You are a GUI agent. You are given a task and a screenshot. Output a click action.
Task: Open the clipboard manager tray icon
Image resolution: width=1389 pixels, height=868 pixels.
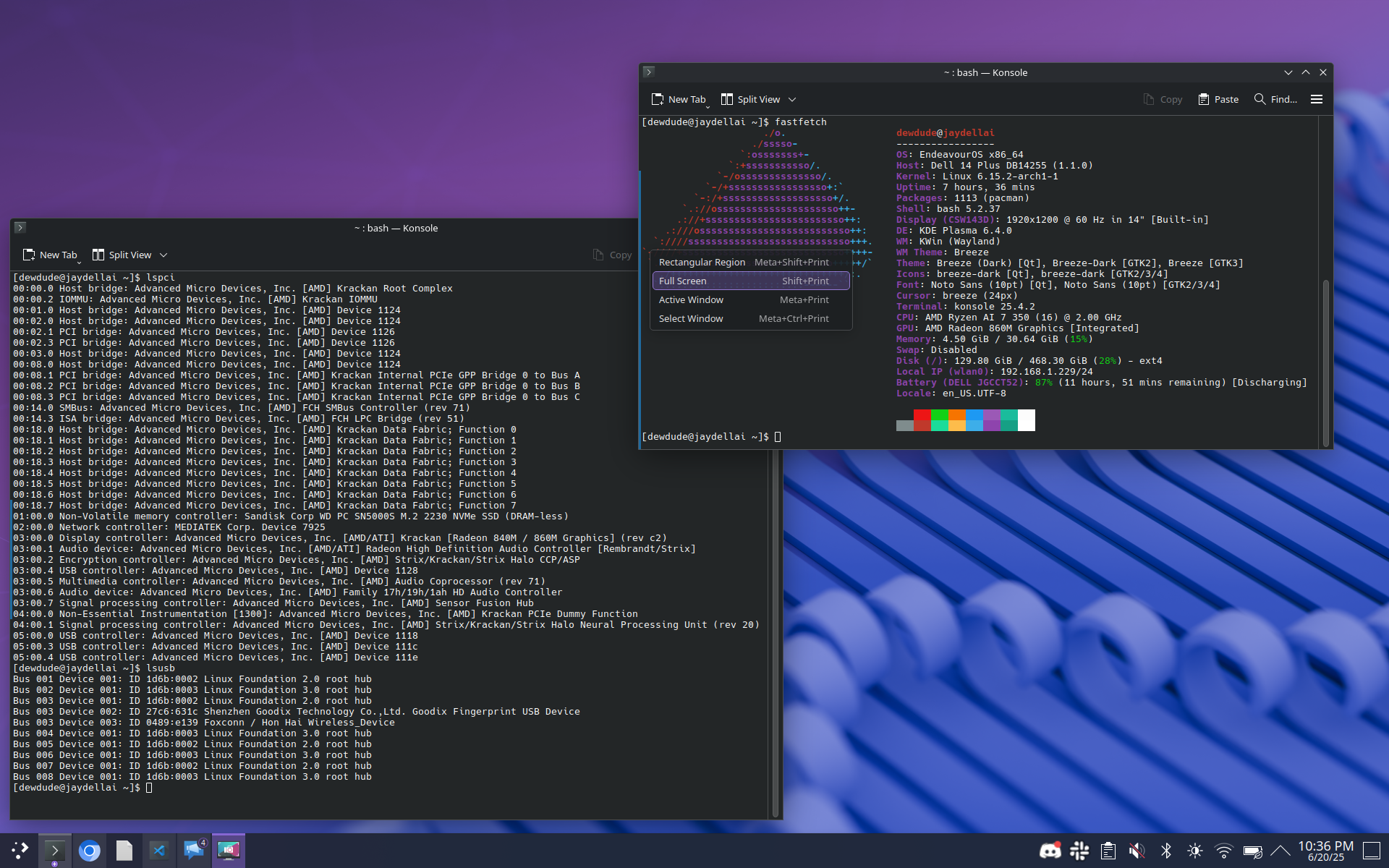[1108, 851]
